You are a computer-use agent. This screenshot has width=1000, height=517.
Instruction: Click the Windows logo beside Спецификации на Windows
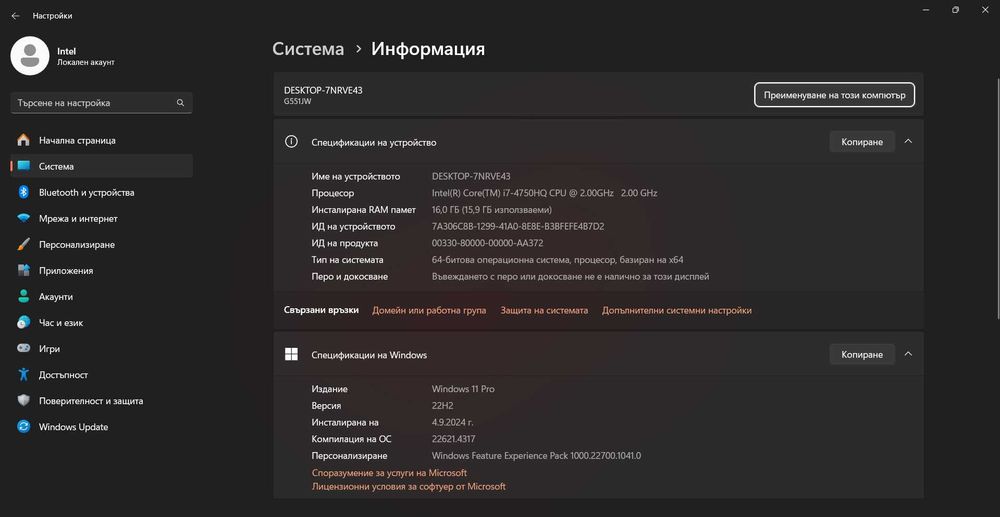tap(291, 354)
